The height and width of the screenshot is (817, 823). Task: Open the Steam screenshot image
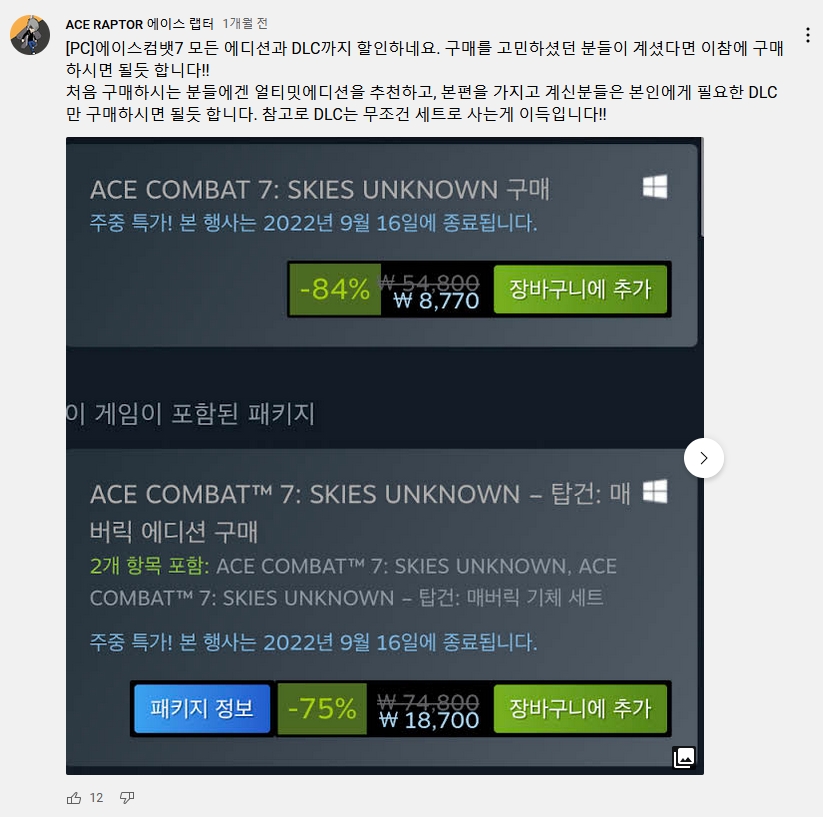[385, 456]
